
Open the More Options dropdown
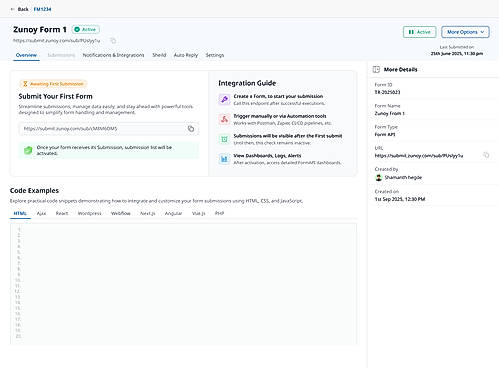click(x=465, y=32)
